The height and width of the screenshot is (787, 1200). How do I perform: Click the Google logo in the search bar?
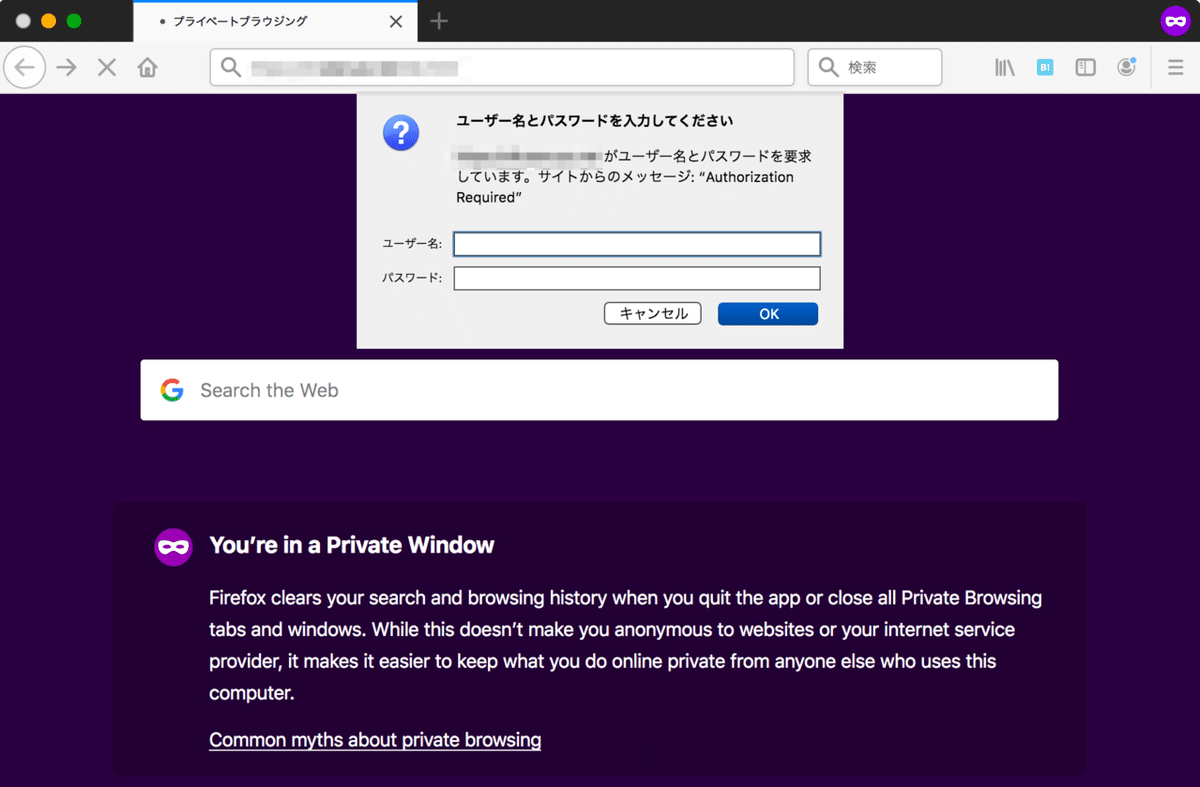click(x=172, y=390)
